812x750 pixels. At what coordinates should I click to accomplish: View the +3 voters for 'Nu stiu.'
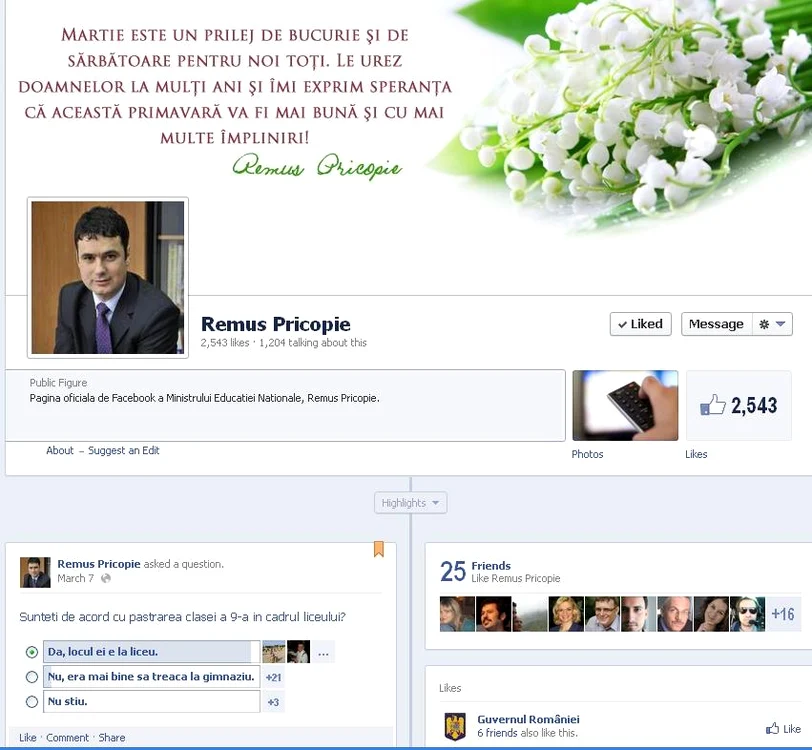273,702
